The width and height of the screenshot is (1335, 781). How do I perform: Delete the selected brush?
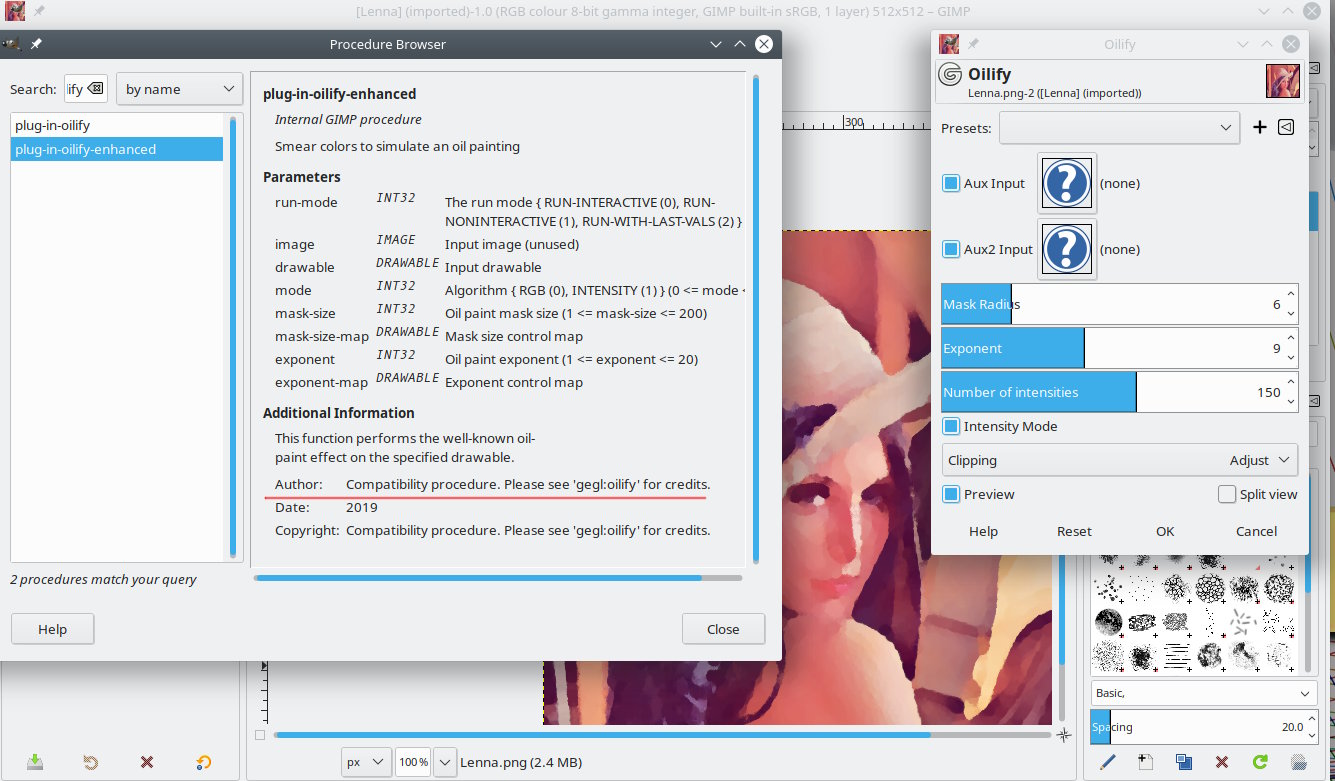click(1222, 762)
